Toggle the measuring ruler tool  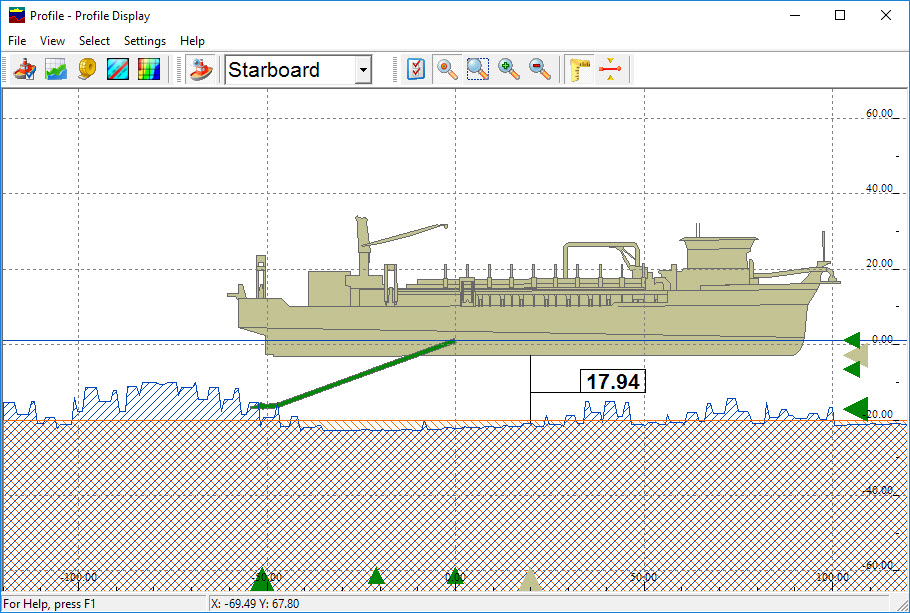coord(580,70)
